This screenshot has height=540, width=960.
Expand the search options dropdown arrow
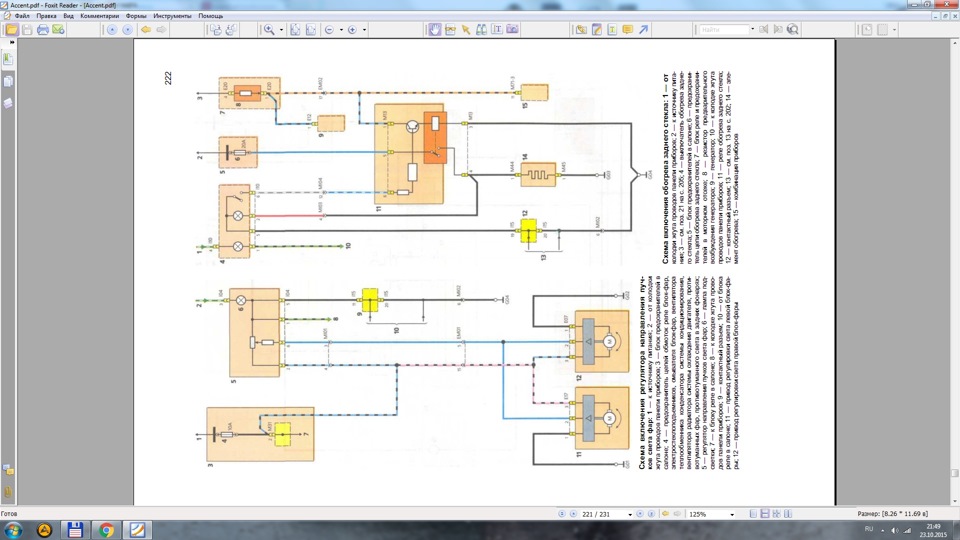point(752,29)
